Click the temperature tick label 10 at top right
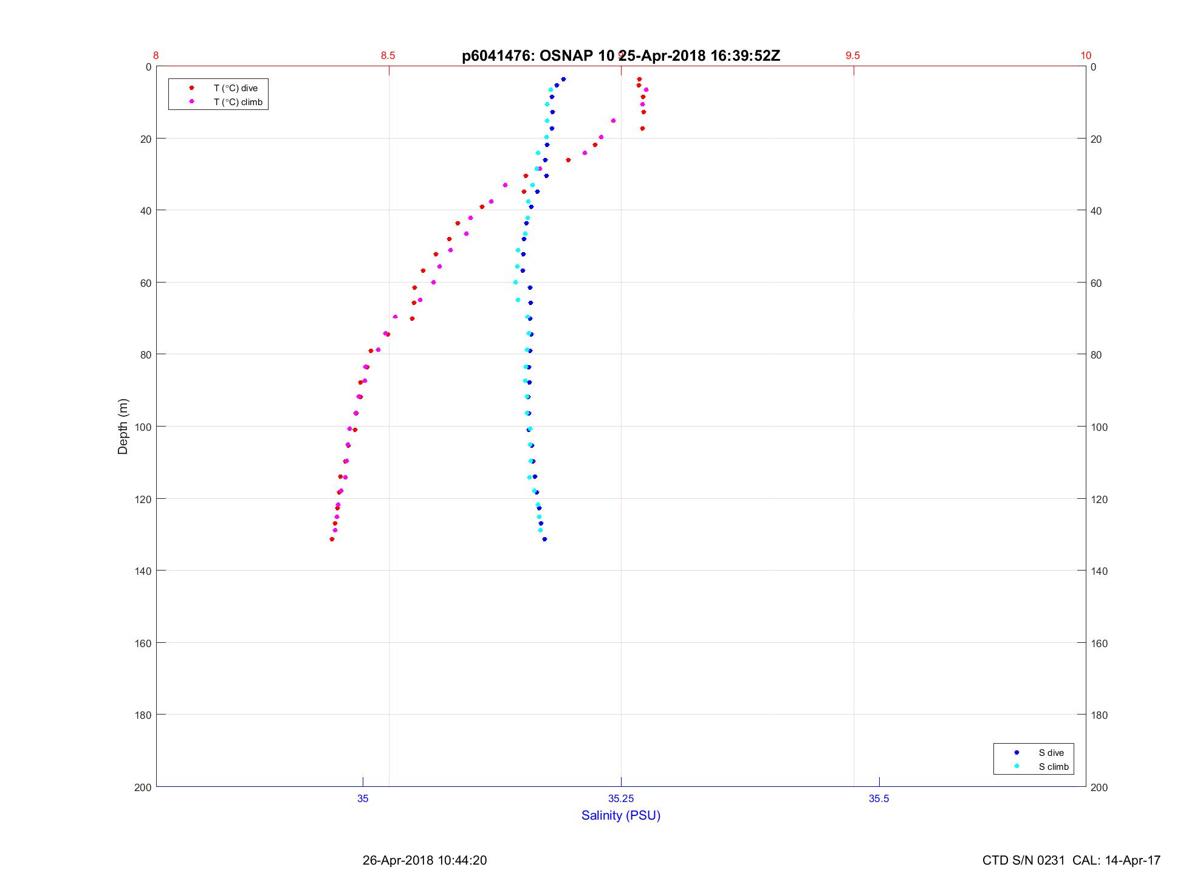 1086,56
